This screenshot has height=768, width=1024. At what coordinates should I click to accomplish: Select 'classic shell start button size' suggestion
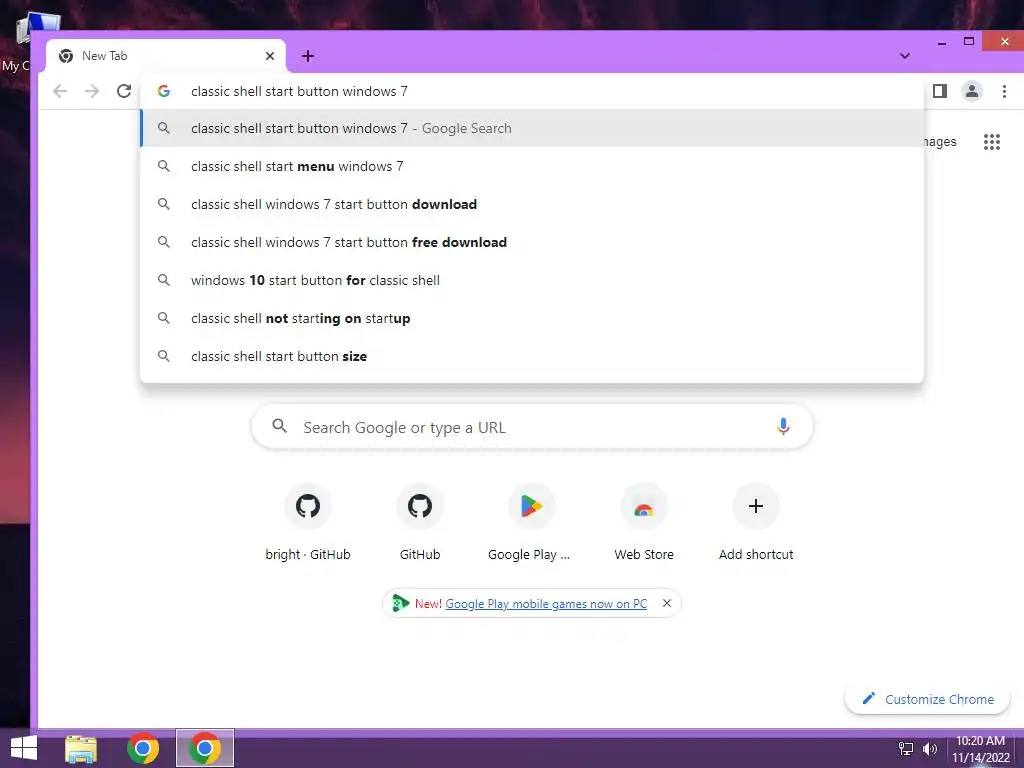532,357
